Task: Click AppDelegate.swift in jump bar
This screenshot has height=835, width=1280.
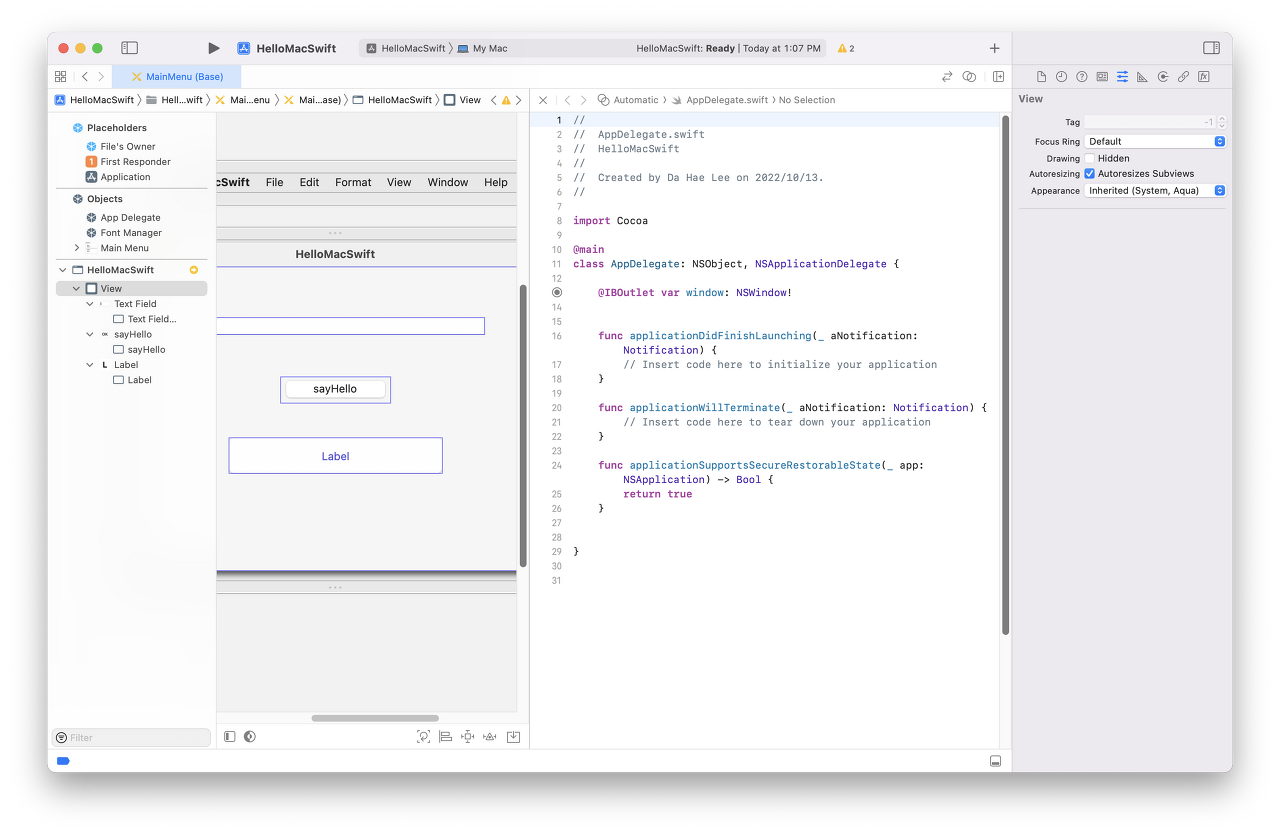Action: pyautogui.click(x=720, y=100)
